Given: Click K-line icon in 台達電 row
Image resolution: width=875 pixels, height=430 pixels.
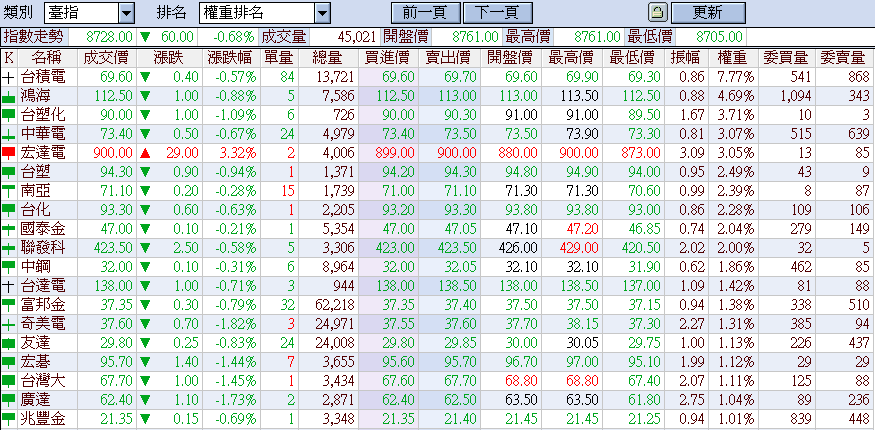Looking at the screenshot, I should tap(8, 286).
